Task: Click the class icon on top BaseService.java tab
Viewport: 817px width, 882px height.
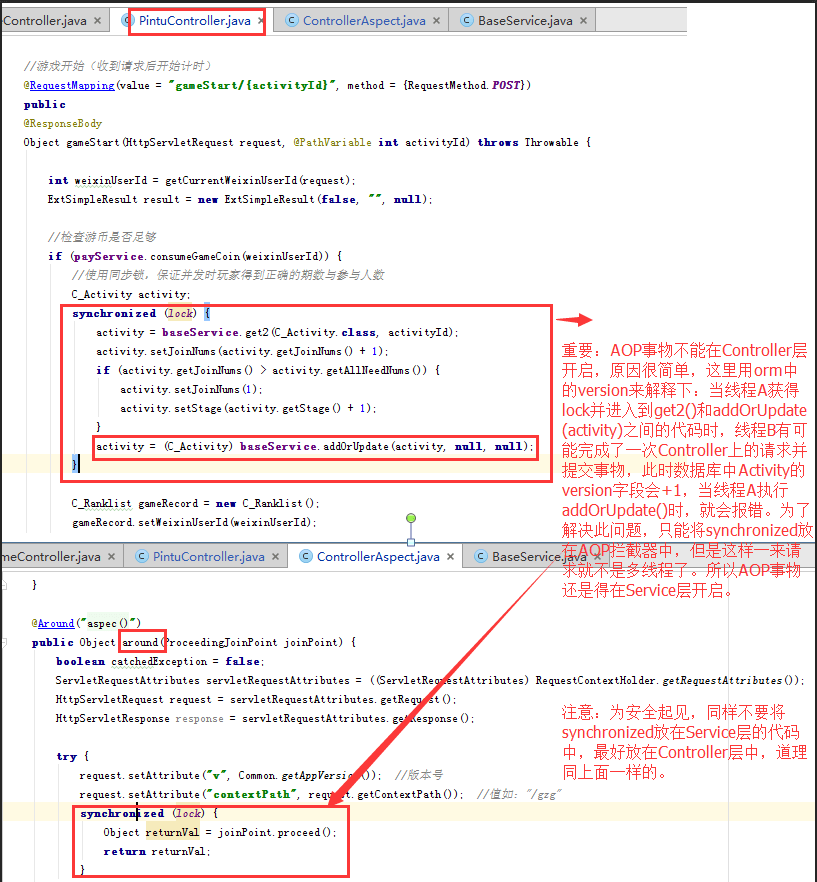Action: (466, 21)
